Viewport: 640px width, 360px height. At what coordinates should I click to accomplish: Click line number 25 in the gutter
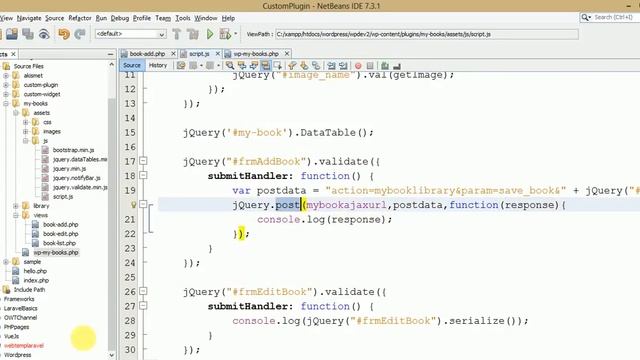pyautogui.click(x=130, y=277)
